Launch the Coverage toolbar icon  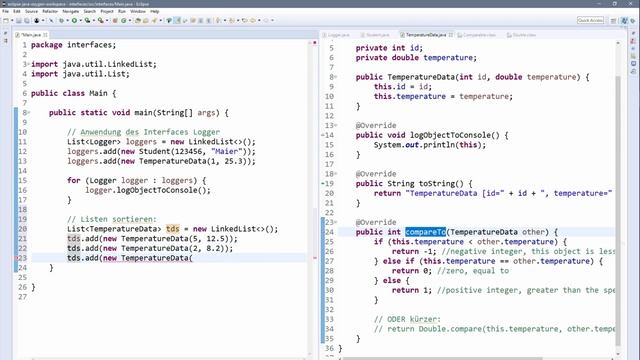[x=87, y=20]
